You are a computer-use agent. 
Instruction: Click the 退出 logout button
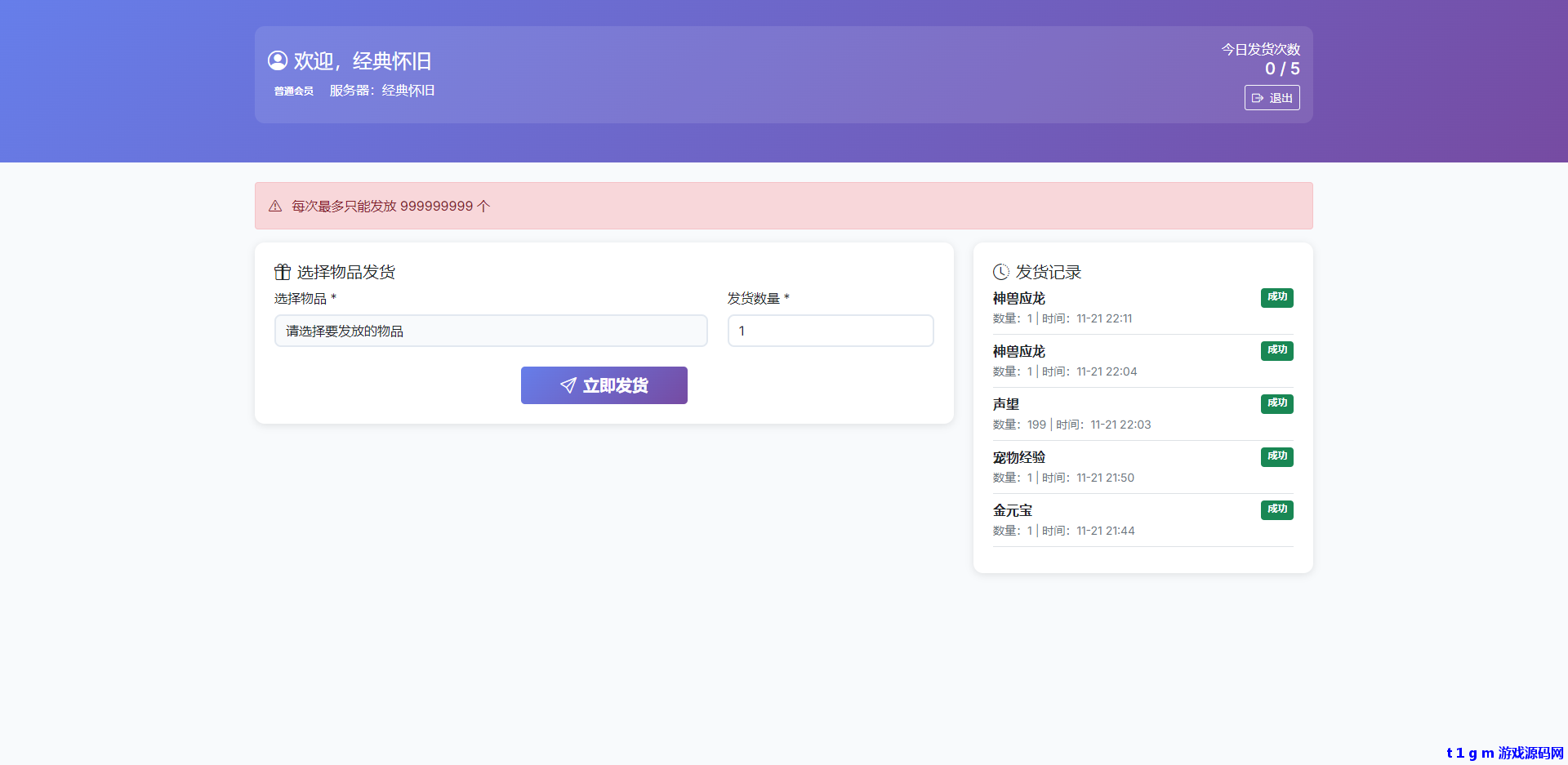(1272, 97)
